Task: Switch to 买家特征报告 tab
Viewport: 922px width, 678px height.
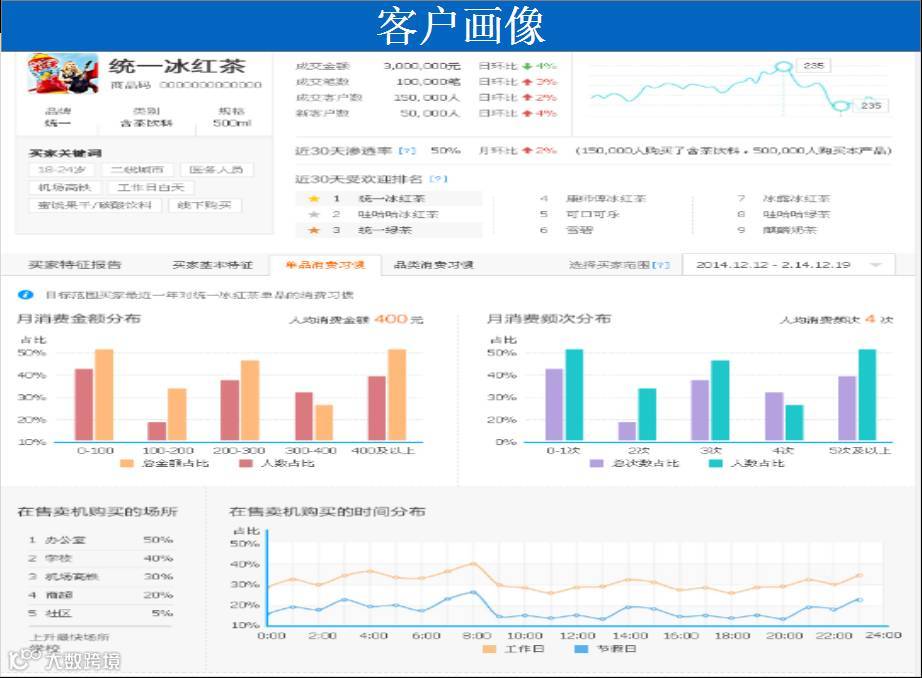Action: click(75, 265)
